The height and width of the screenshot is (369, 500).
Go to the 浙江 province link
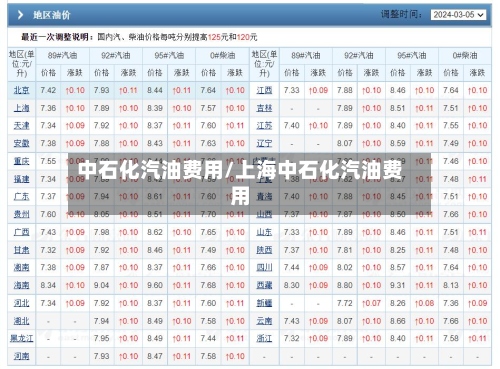click(x=264, y=339)
